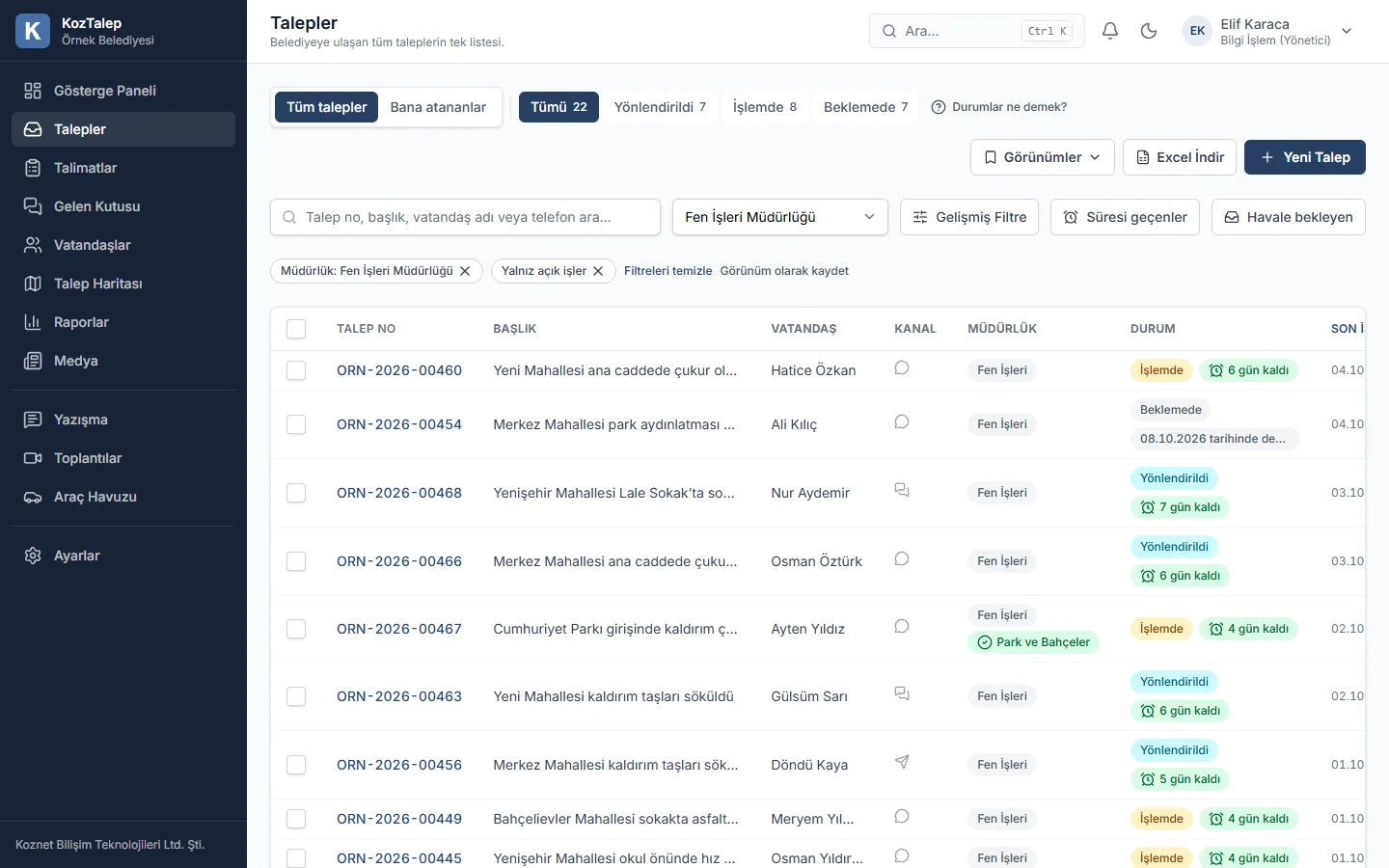Click channel icon for Döndü Kaya row

click(x=902, y=762)
